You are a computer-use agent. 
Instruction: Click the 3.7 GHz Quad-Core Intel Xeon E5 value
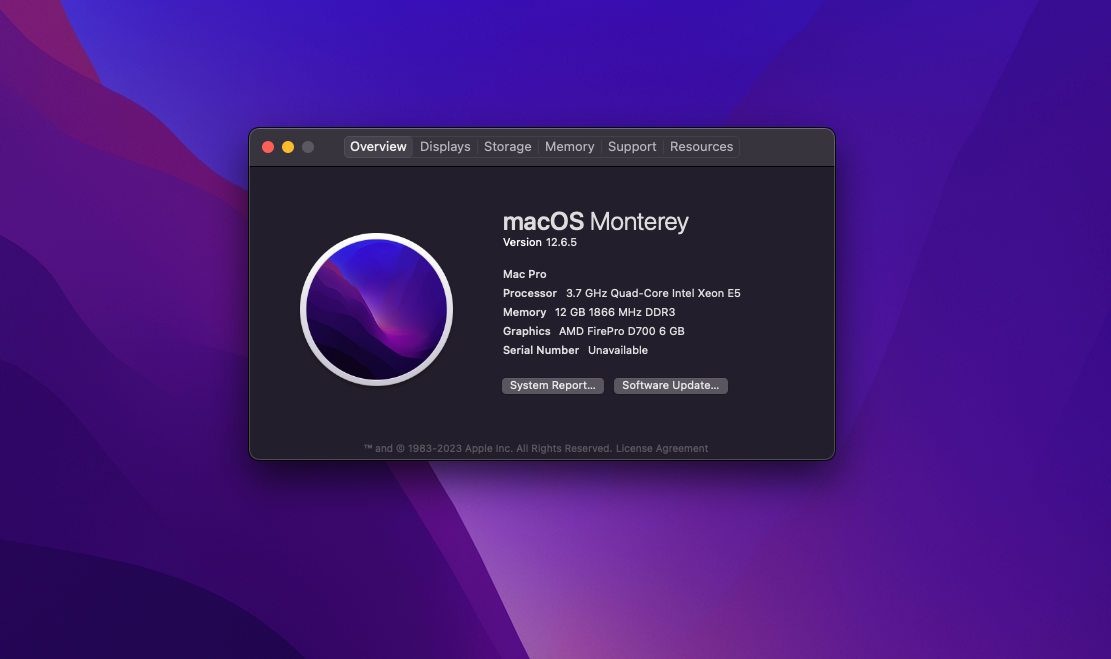653,293
